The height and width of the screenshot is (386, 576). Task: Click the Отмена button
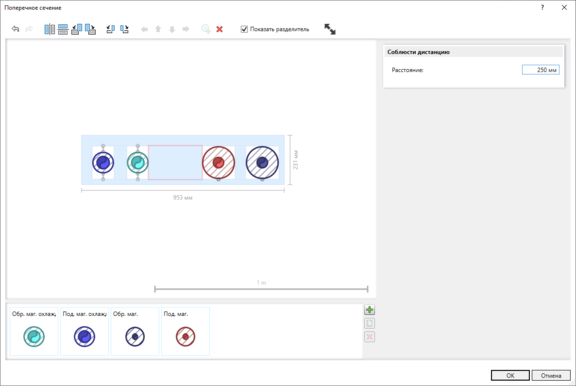tap(551, 375)
